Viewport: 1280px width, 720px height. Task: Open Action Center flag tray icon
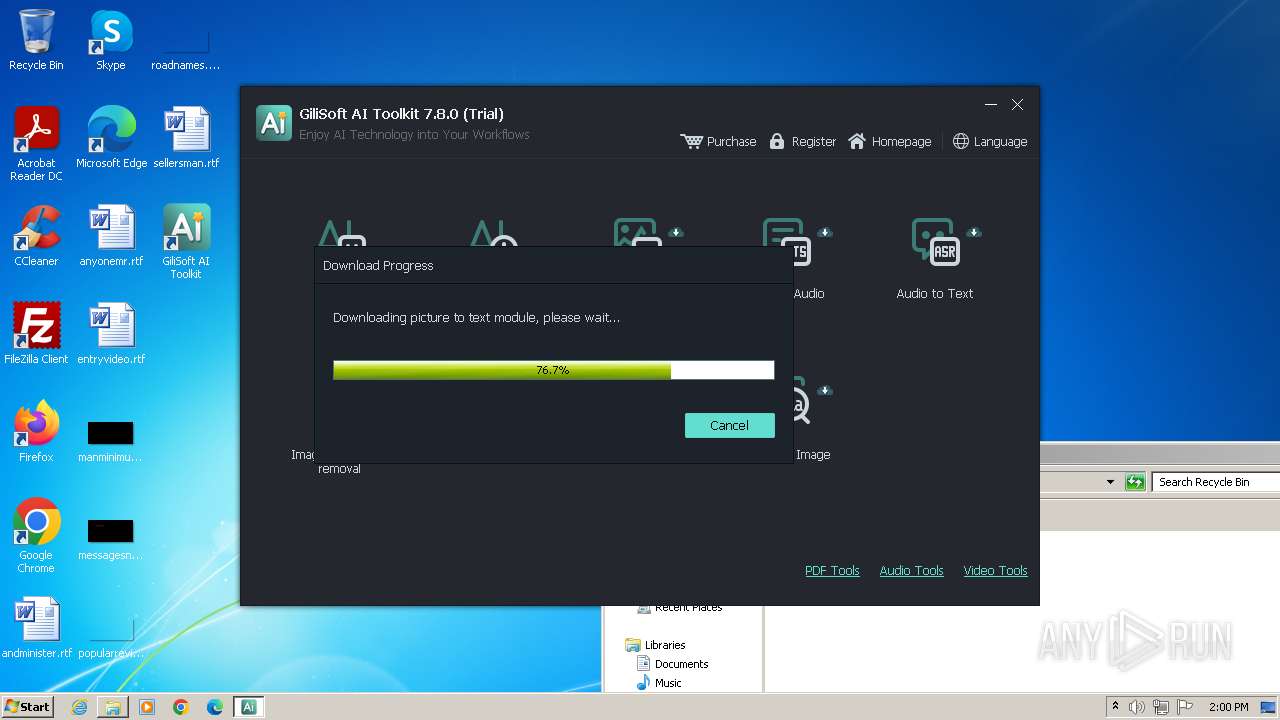(1185, 707)
